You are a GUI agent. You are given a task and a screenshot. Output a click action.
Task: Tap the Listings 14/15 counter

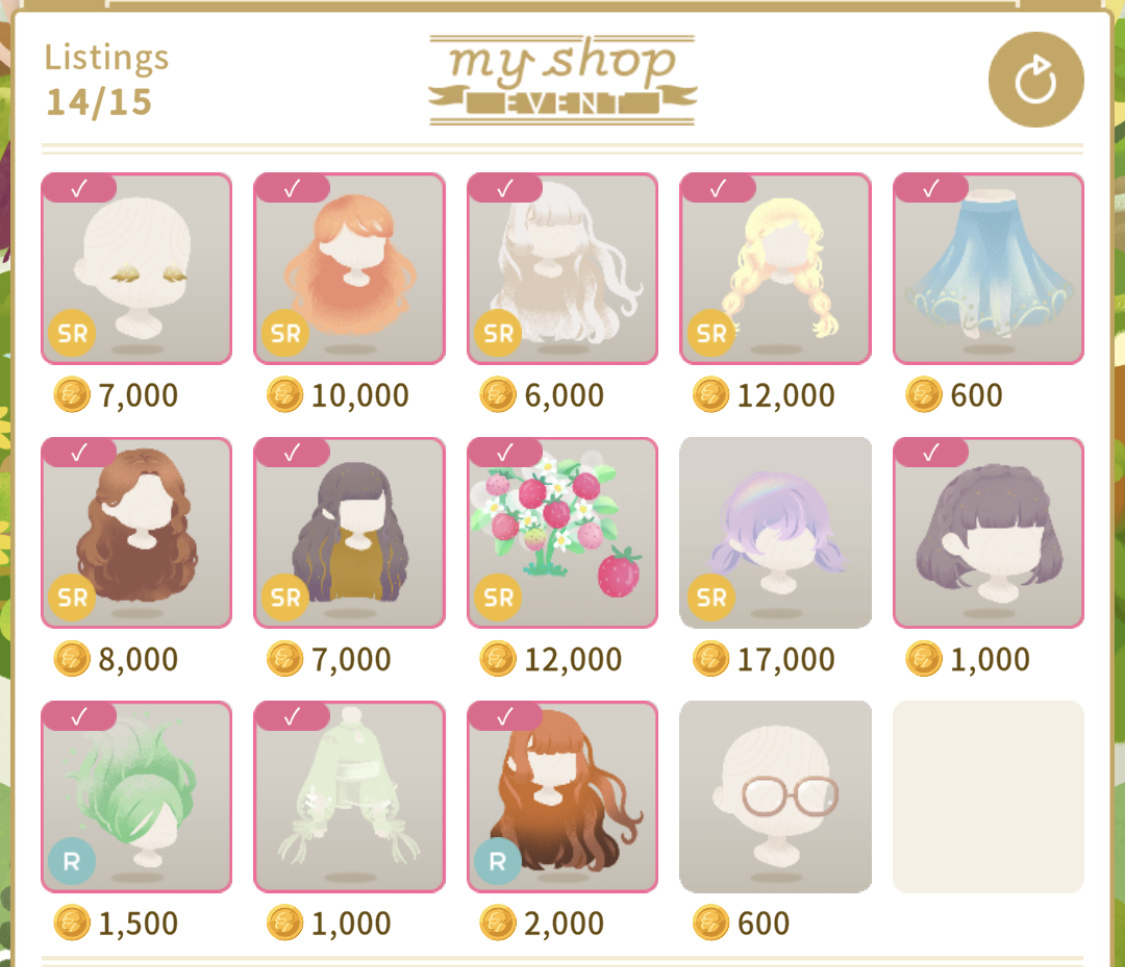point(106,80)
